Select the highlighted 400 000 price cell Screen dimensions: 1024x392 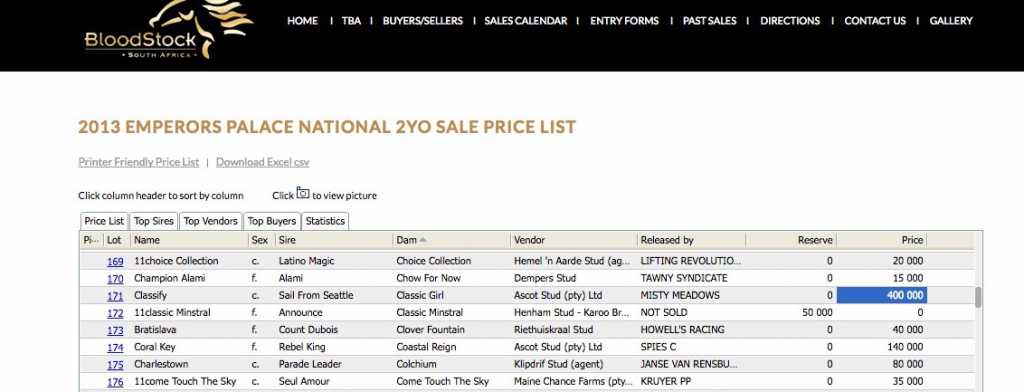pyautogui.click(x=882, y=295)
